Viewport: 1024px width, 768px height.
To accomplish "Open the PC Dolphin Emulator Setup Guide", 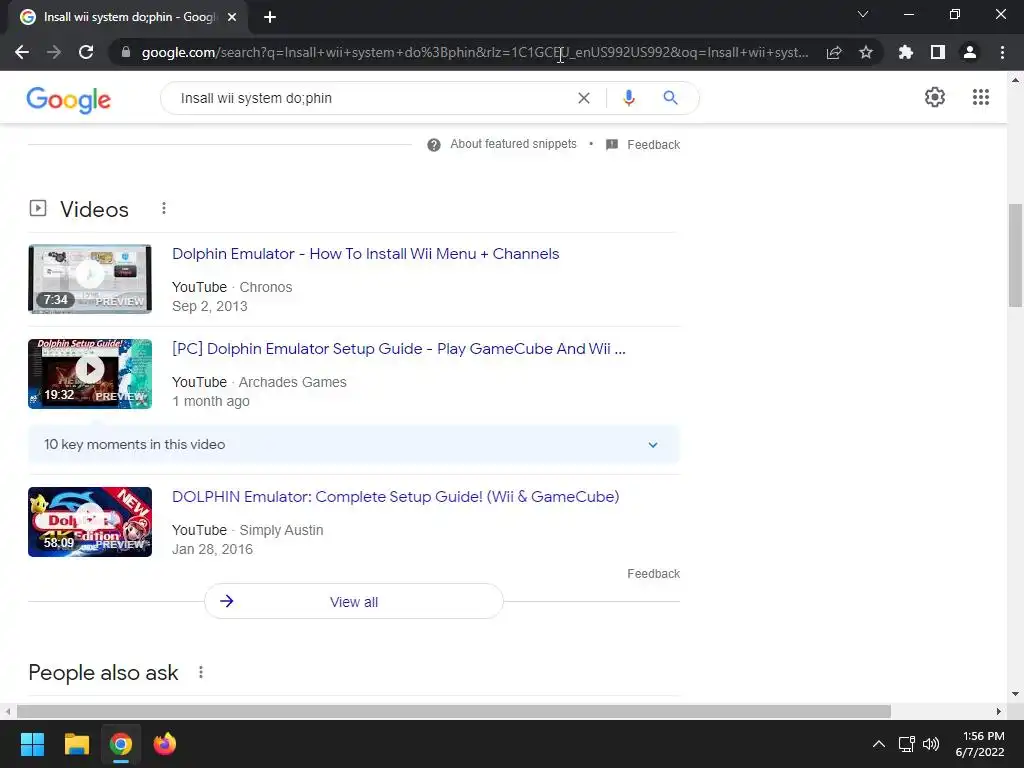I will click(x=398, y=349).
